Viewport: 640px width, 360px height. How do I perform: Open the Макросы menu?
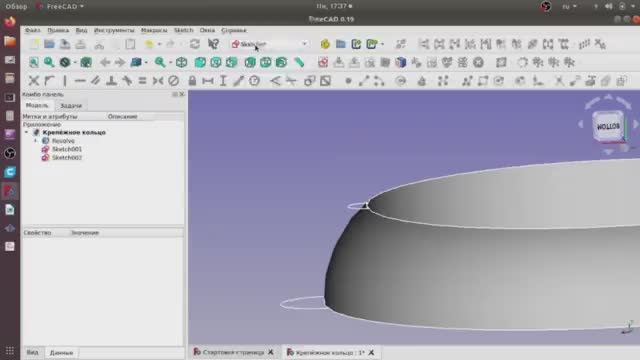[154, 30]
